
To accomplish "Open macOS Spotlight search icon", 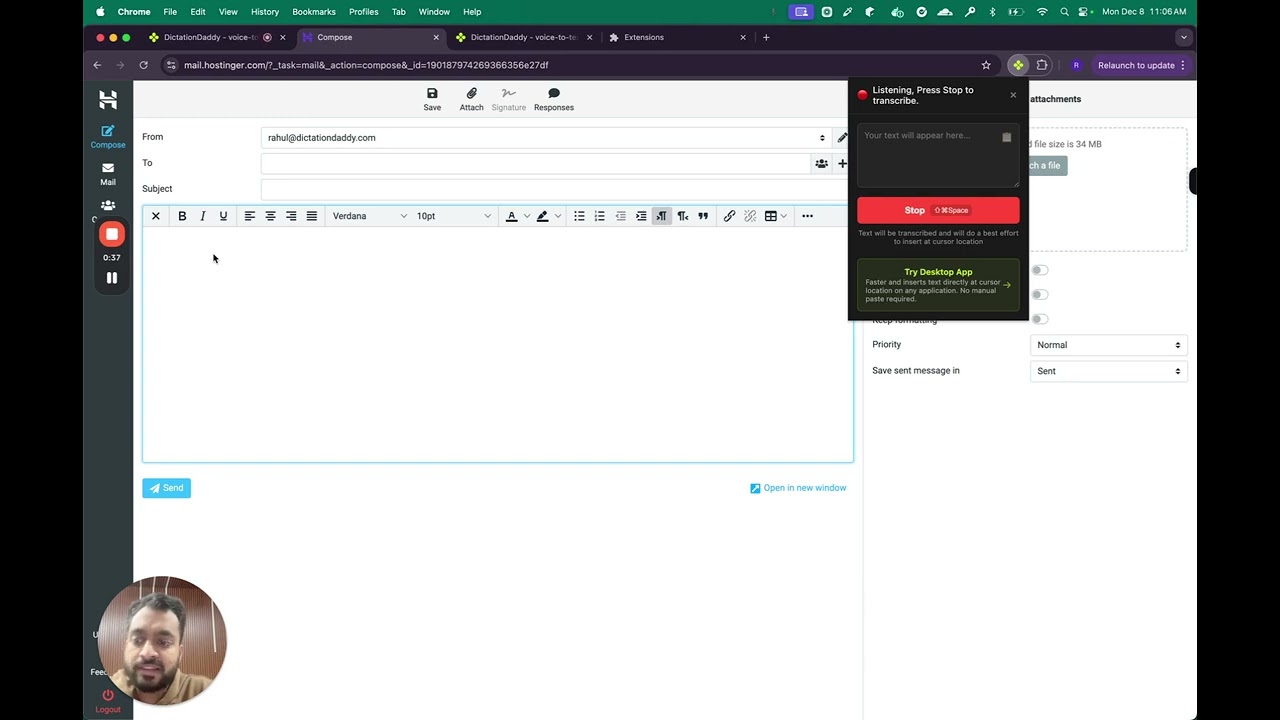I will (1064, 12).
